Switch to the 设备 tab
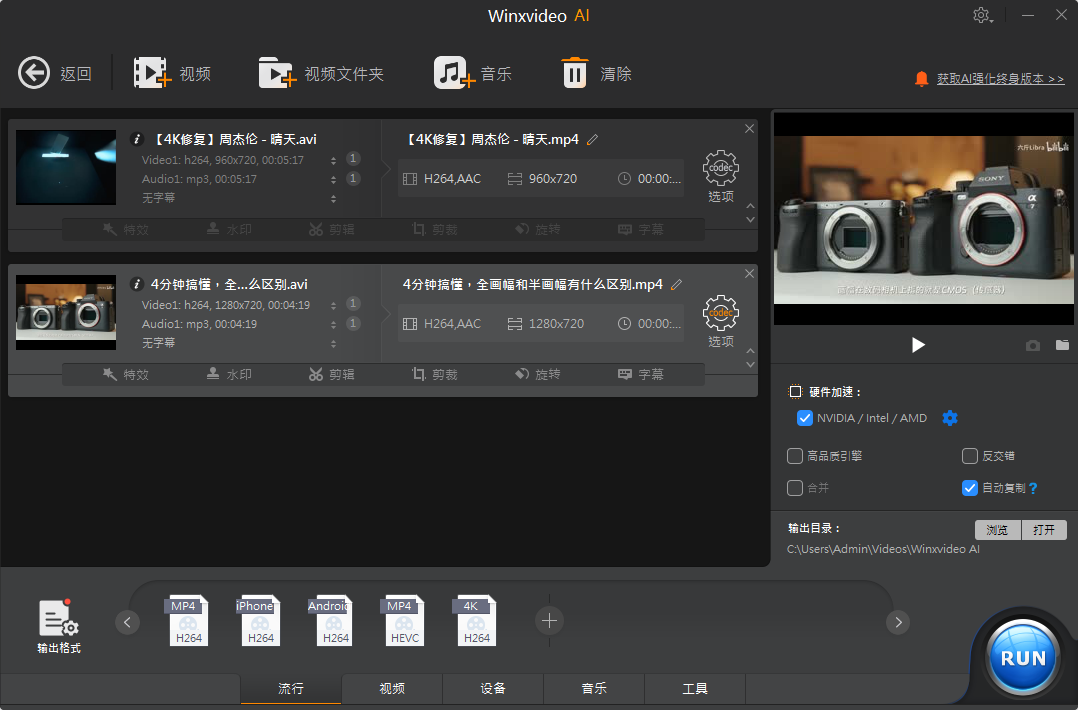 click(493, 689)
